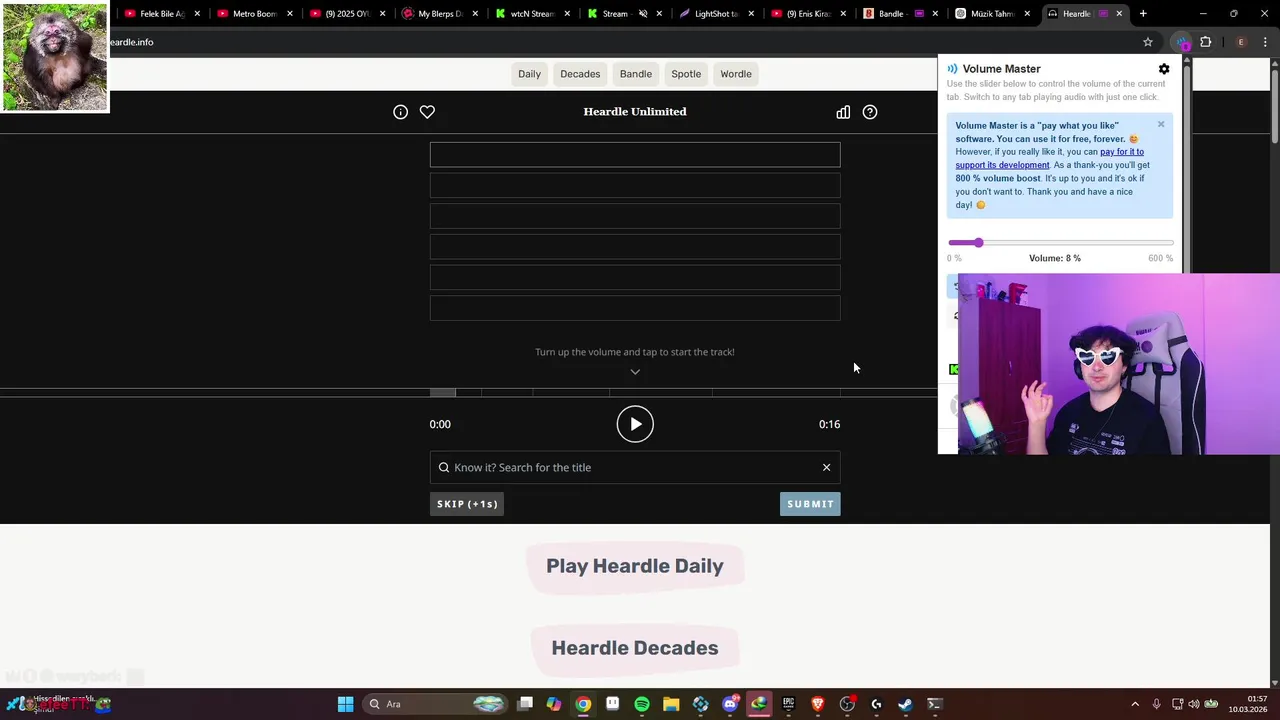Adjust the Volume Master volume slider handle
Screen dimensions: 1280x720
[x=978, y=243]
